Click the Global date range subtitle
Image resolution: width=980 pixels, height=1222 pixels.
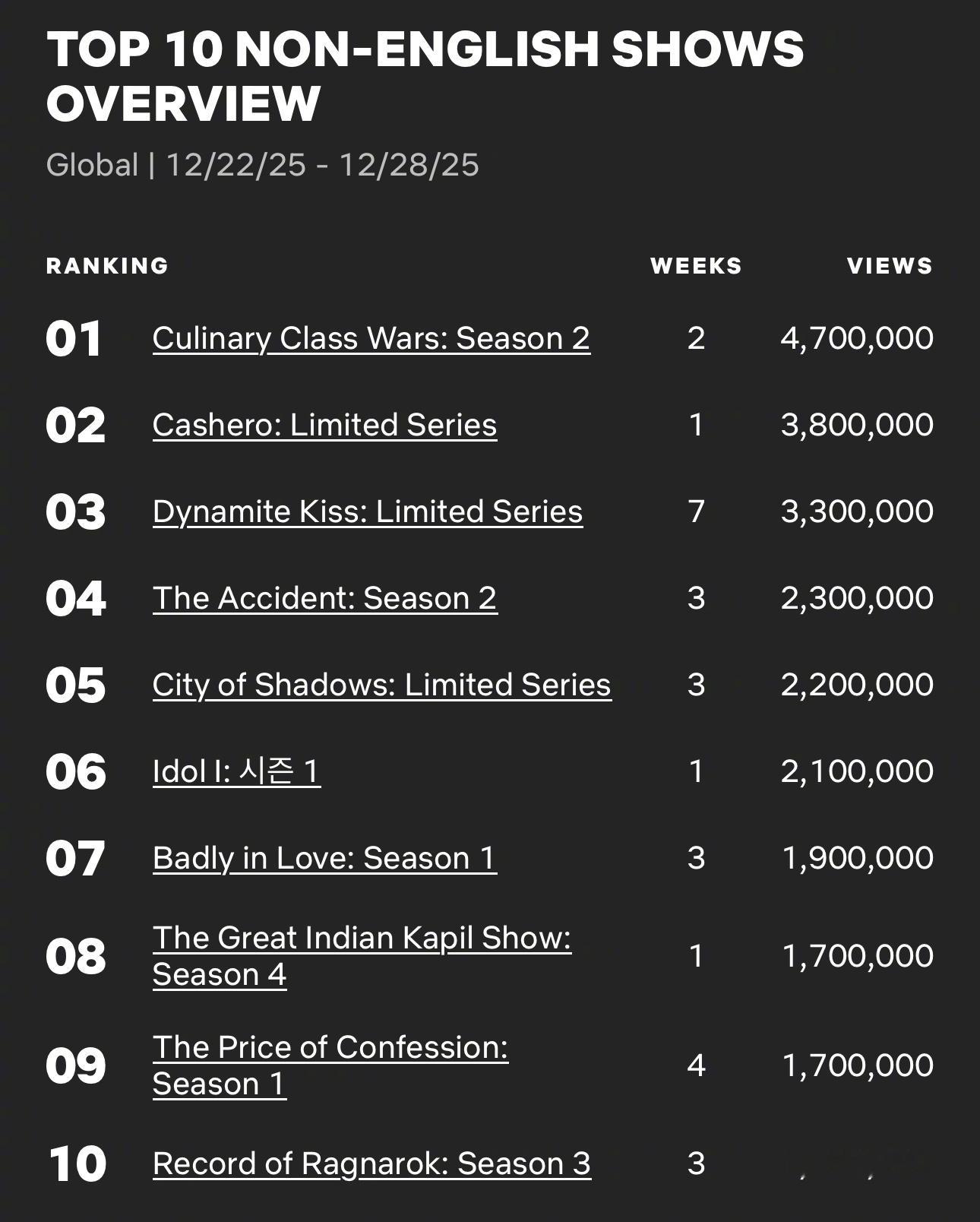pos(262,165)
